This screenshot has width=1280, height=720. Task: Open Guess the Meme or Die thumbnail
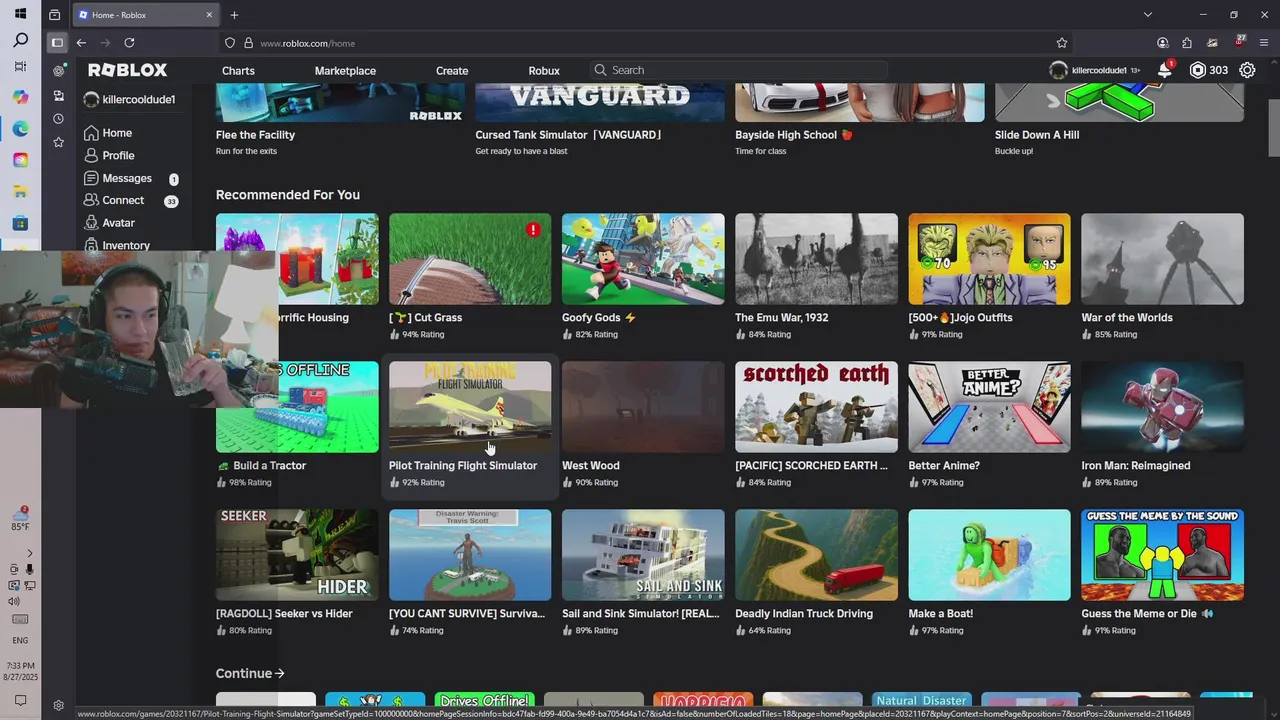[1162, 555]
